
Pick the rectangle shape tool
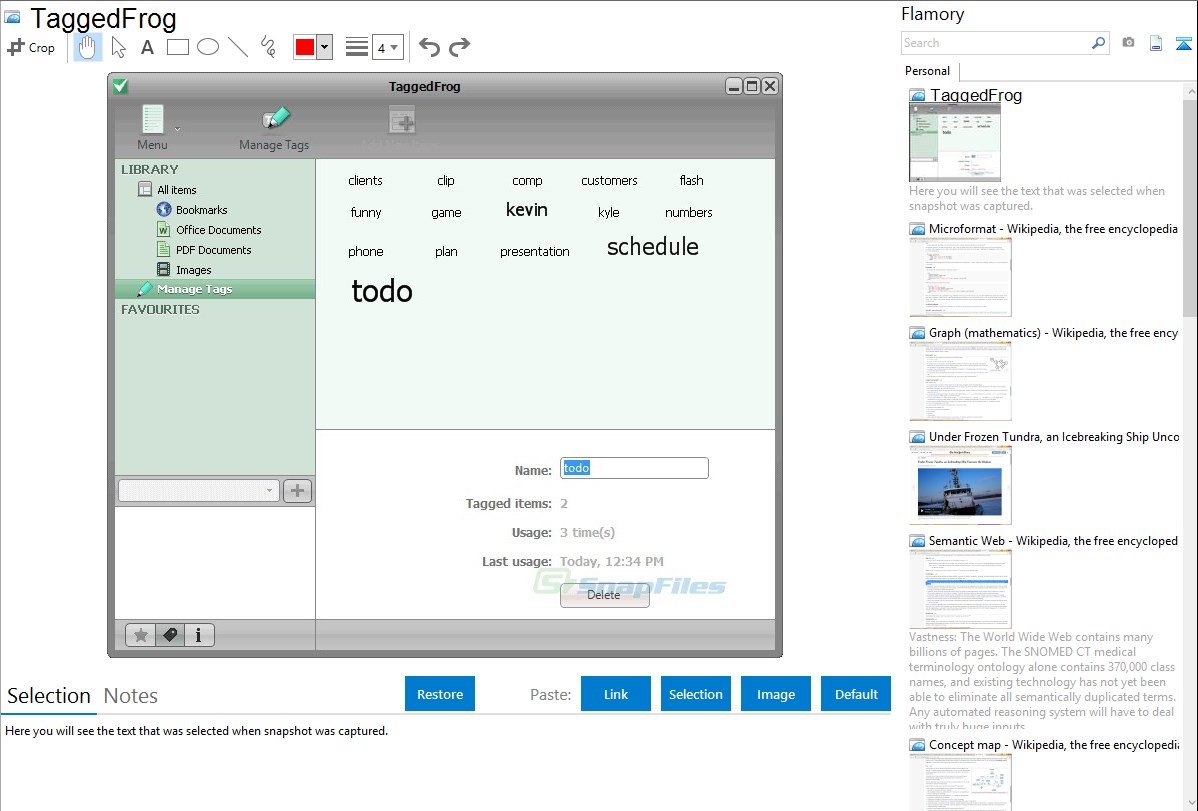[x=178, y=47]
